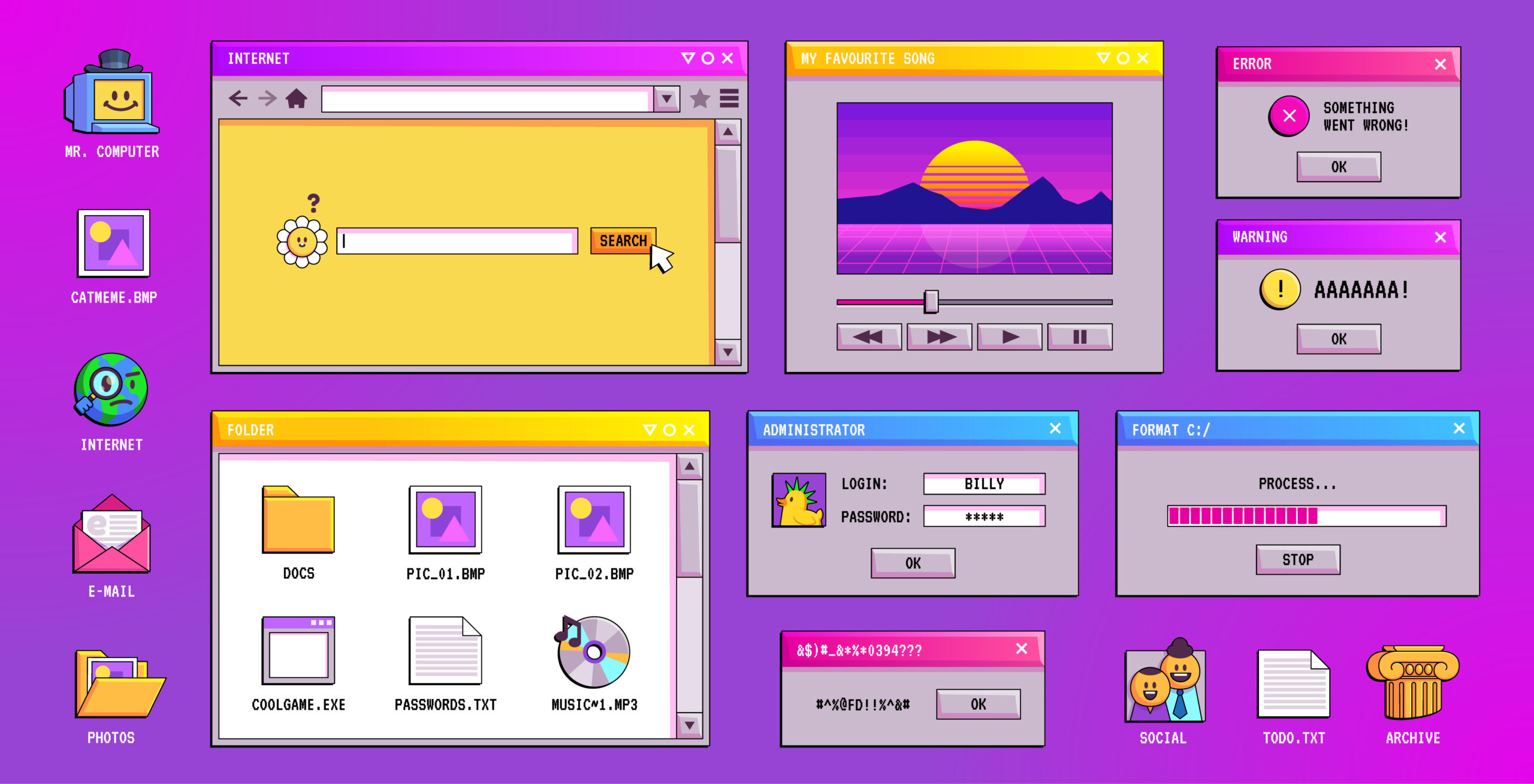Click scroll down arrow in Folder window
This screenshot has height=784, width=1534.
click(x=690, y=725)
